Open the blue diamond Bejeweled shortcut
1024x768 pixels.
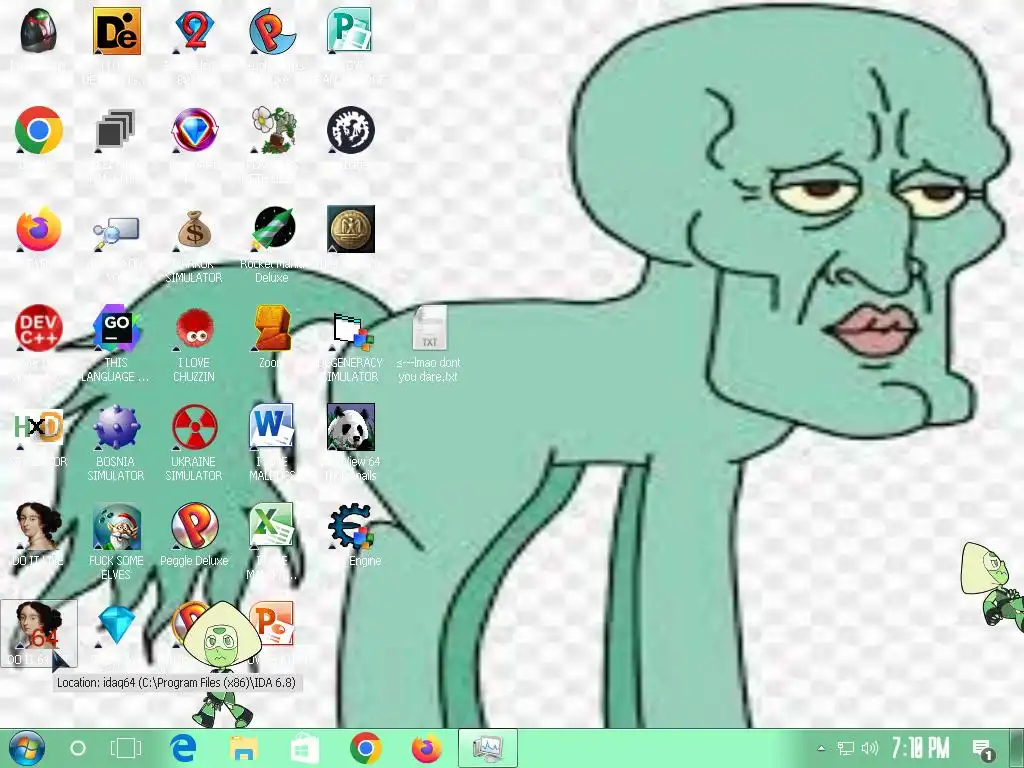(116, 626)
